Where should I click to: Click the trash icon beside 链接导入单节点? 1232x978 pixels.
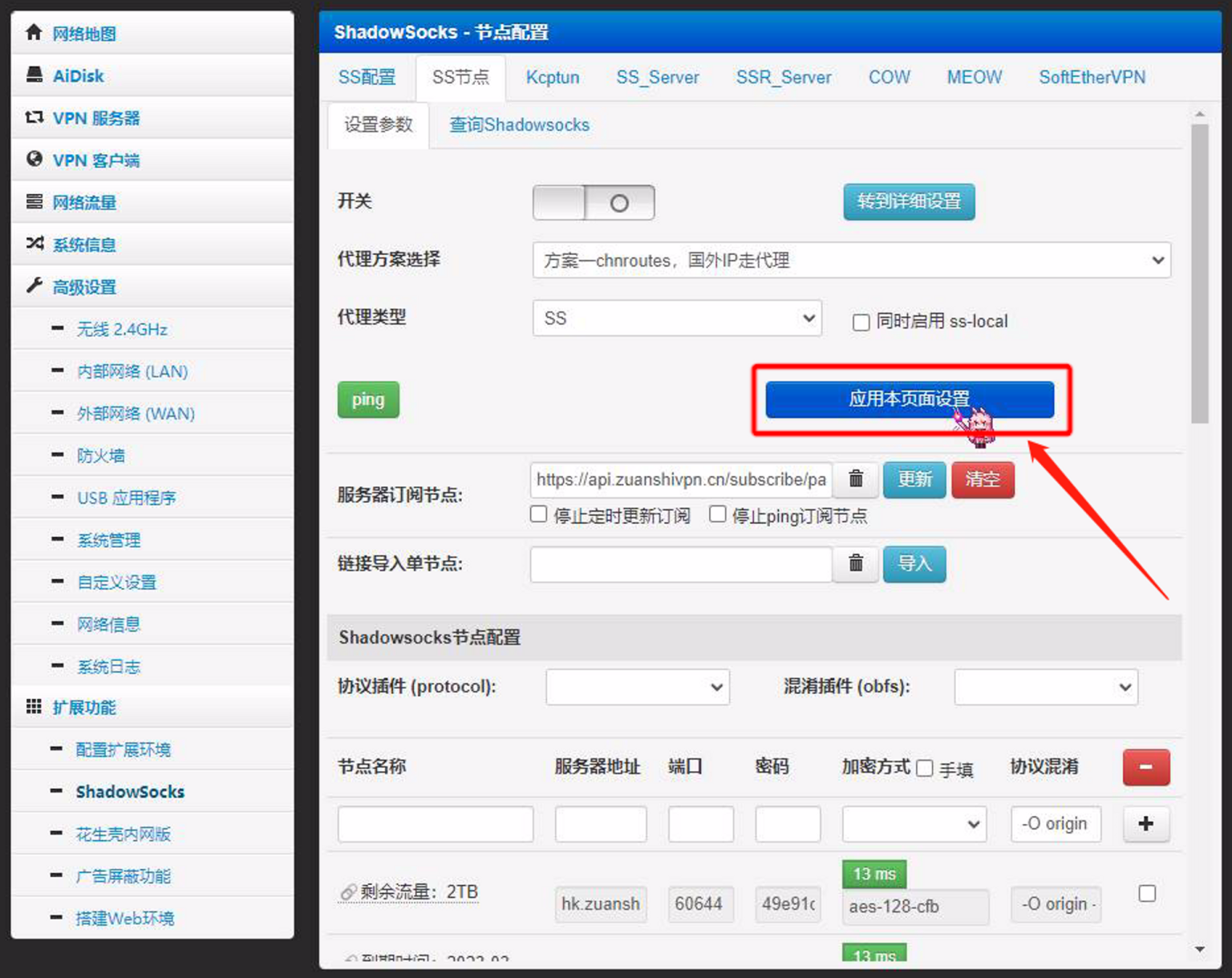pos(855,564)
